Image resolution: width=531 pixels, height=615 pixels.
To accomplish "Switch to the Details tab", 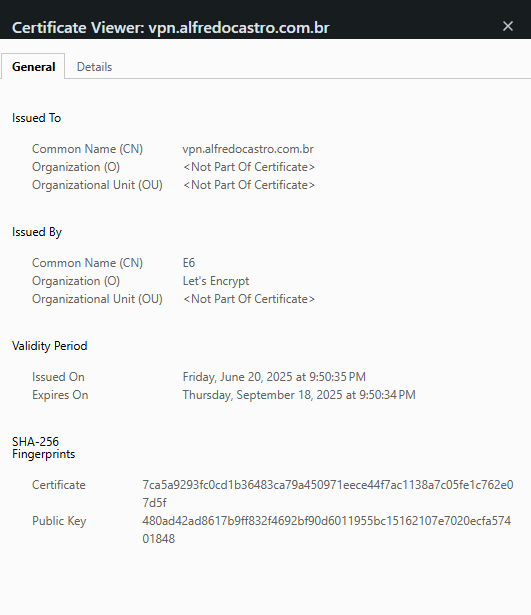I will 95,67.
